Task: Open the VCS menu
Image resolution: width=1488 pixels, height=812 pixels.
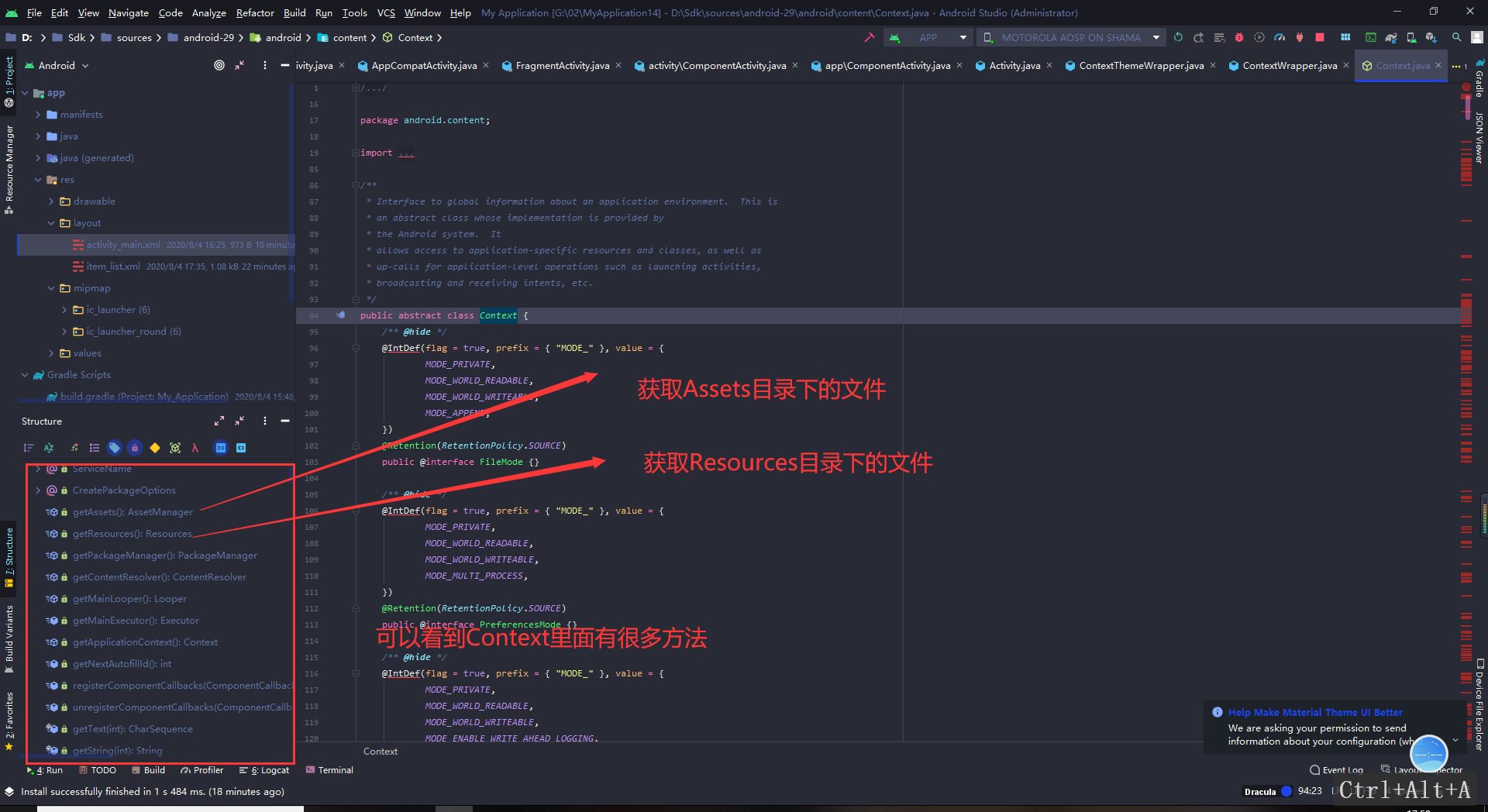Action: tap(386, 12)
